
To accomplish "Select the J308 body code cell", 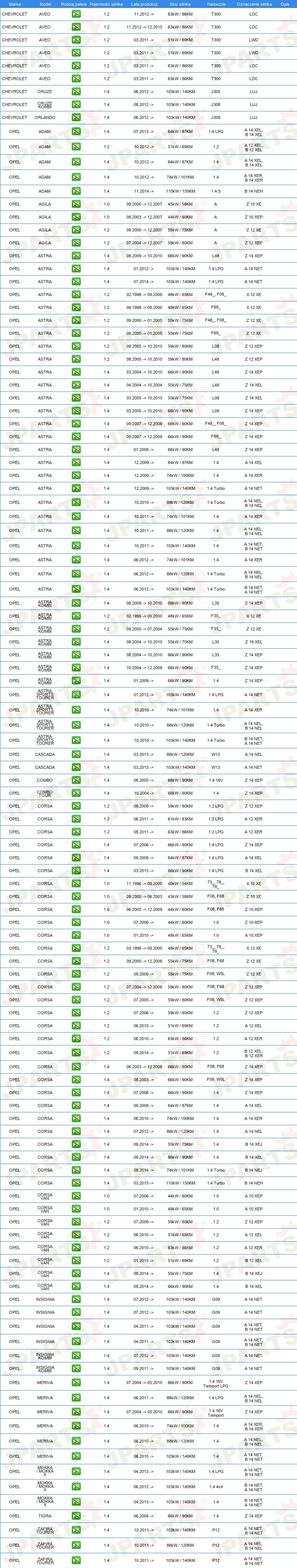I will click(x=215, y=105).
